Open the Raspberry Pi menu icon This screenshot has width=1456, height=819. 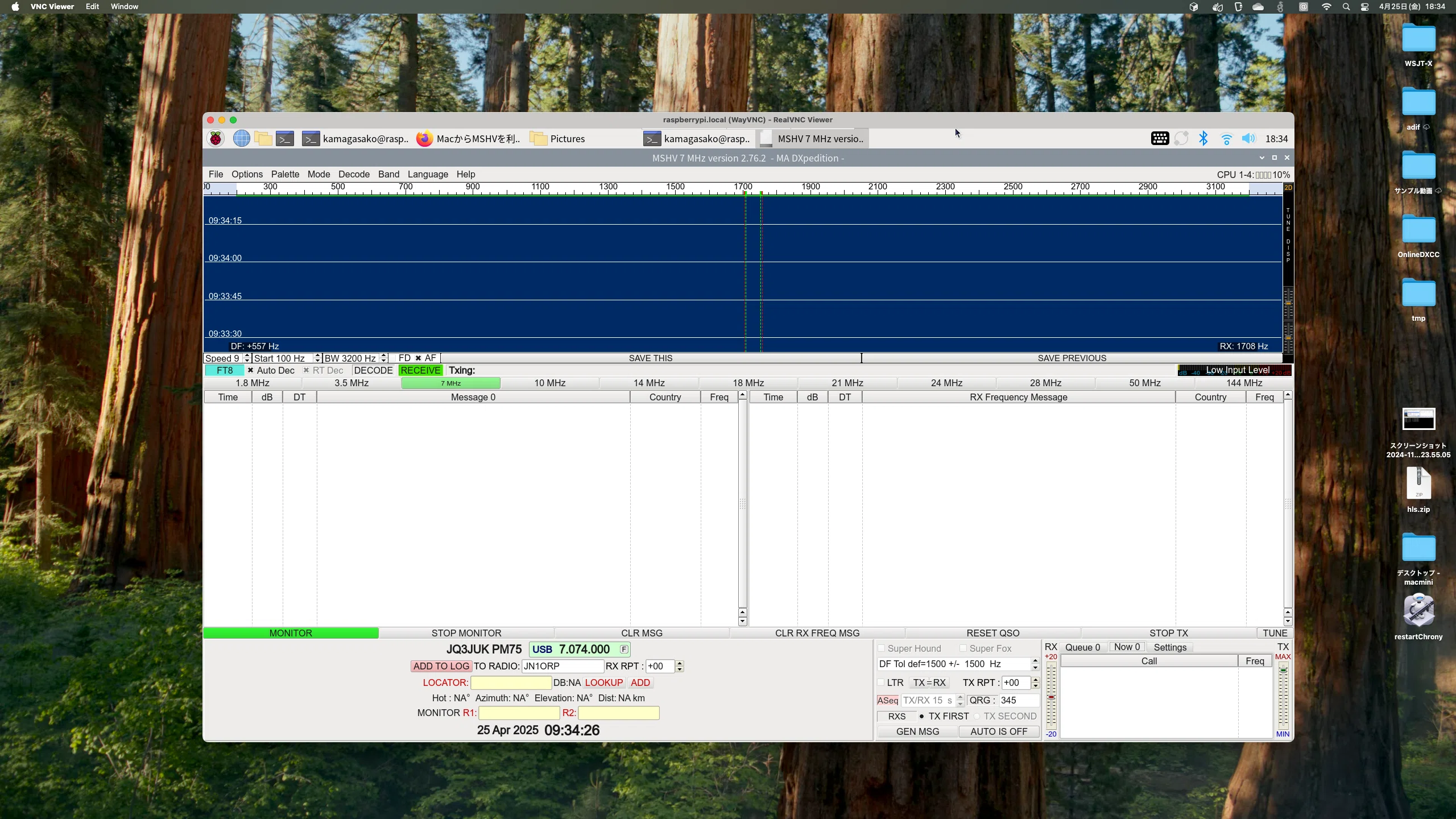[216, 138]
